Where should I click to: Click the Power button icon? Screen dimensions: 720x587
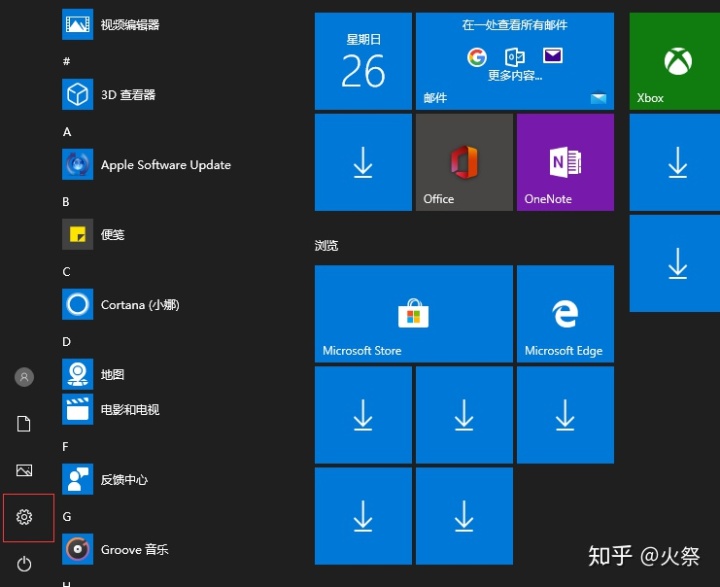pyautogui.click(x=24, y=564)
